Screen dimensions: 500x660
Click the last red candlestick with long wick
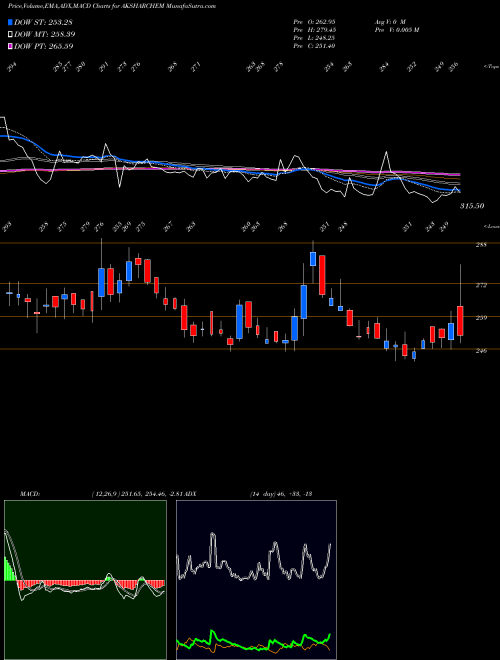460,321
